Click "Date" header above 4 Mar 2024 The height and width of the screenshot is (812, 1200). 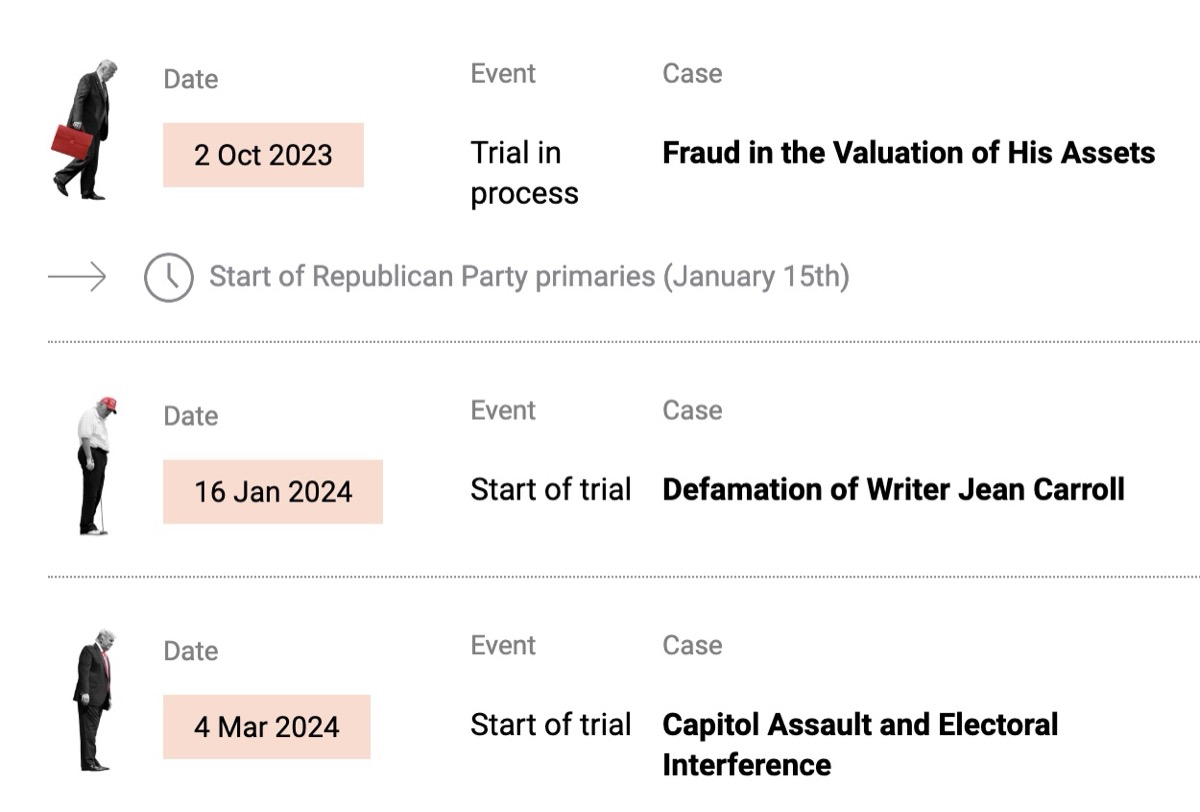(x=190, y=651)
